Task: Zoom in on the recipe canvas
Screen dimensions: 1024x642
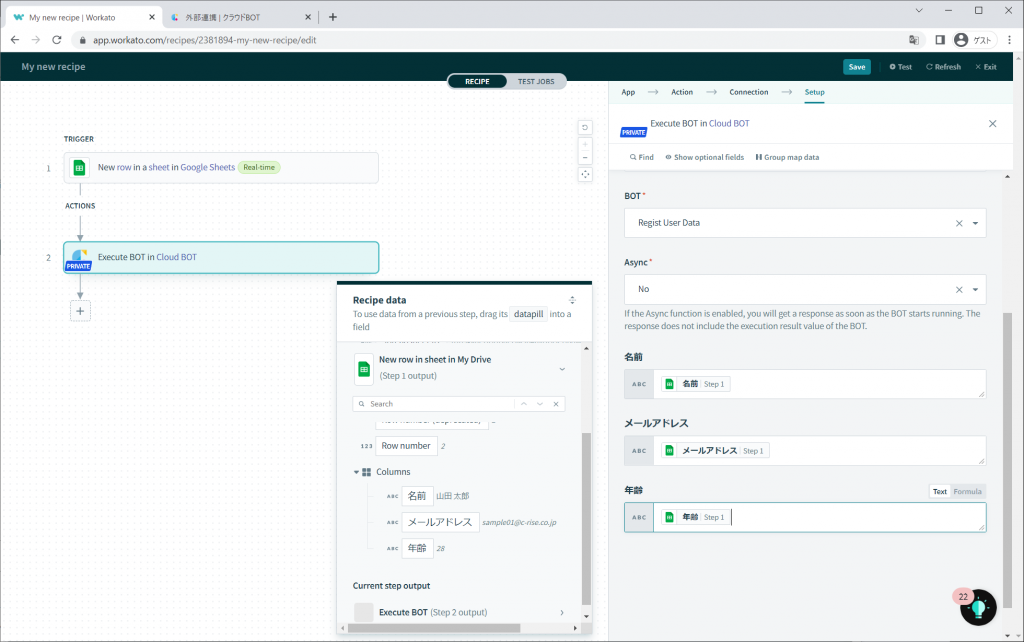Action: pyautogui.click(x=585, y=144)
